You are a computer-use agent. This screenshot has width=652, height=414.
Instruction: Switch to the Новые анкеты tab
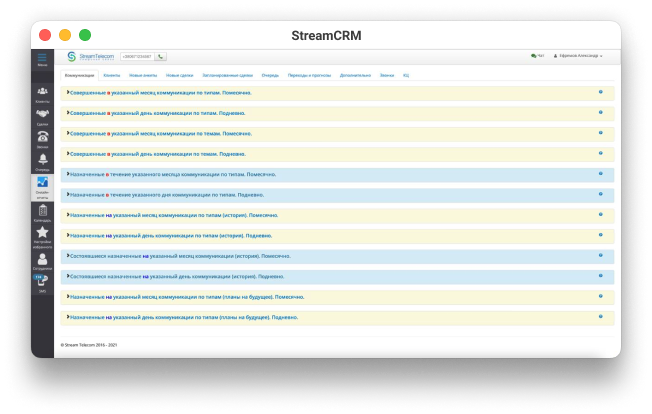pyautogui.click(x=143, y=75)
